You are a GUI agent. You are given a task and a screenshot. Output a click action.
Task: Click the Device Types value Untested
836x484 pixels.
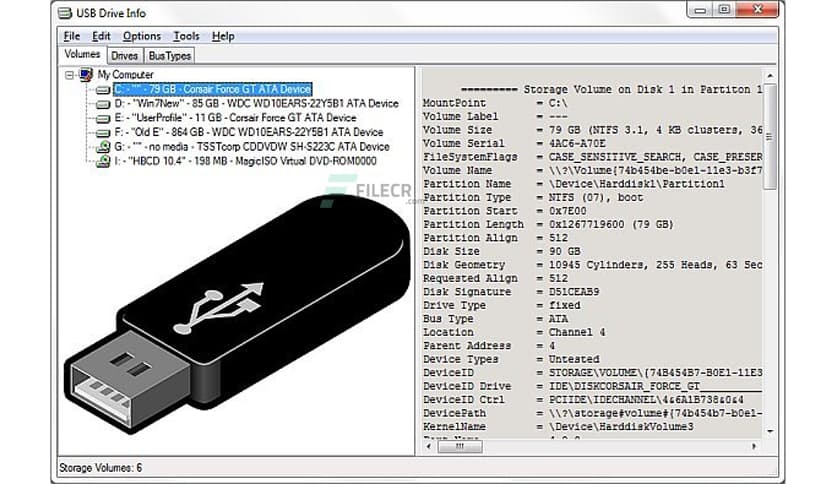pos(574,359)
